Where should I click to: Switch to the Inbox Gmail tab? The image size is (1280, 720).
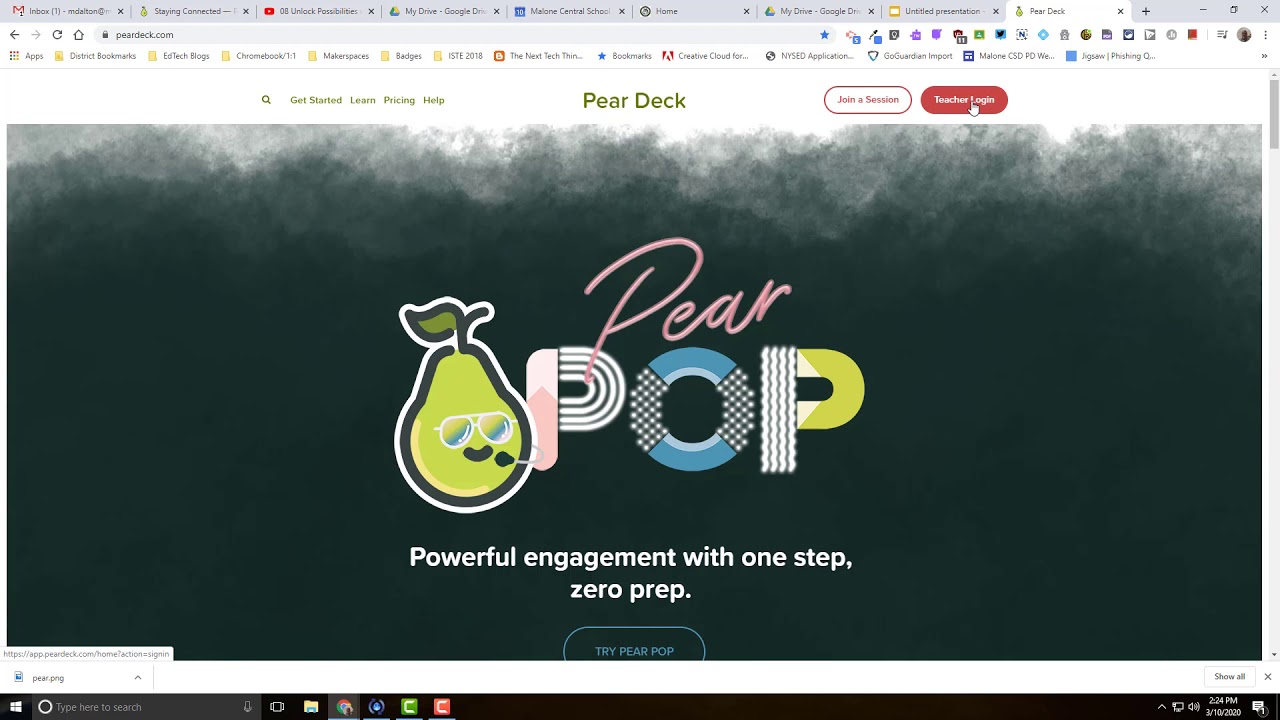point(66,11)
